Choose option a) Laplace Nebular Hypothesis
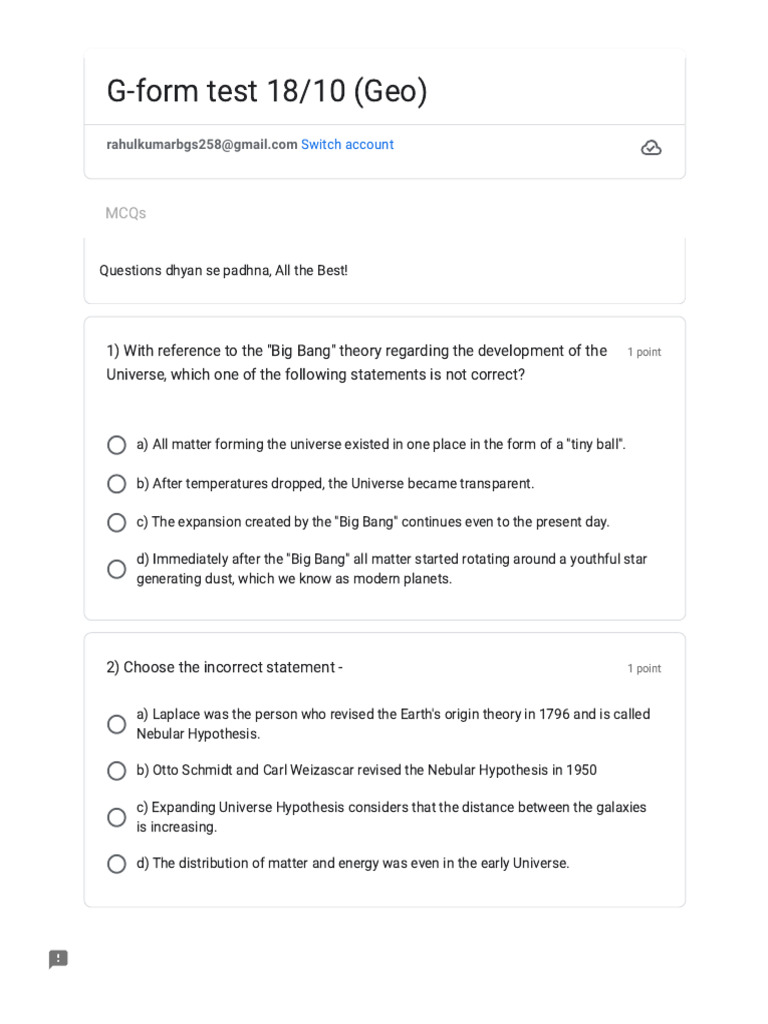This screenshot has width=768, height=1024. 117,724
